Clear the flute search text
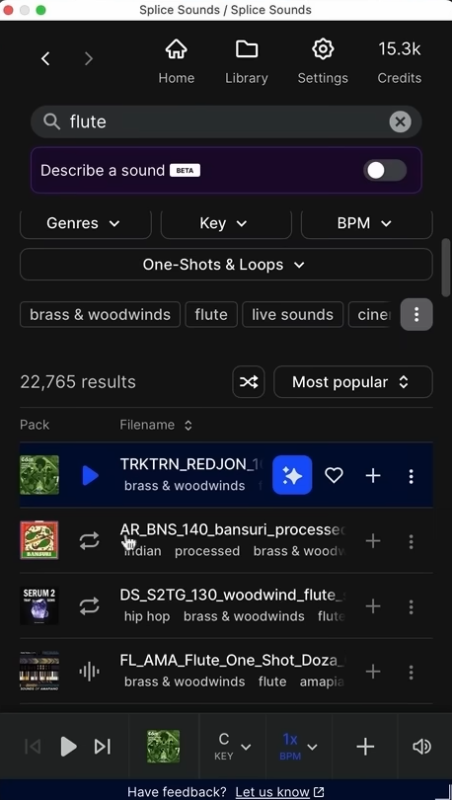 [400, 122]
